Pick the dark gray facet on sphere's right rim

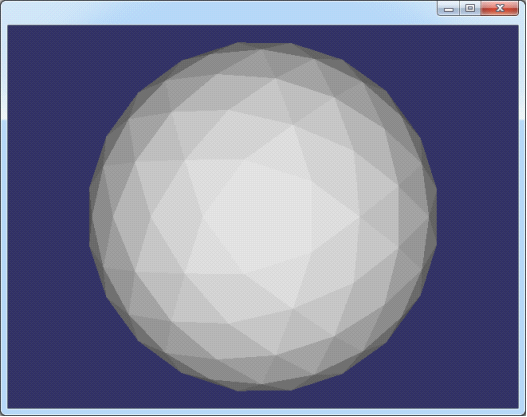pyautogui.click(x=432, y=215)
